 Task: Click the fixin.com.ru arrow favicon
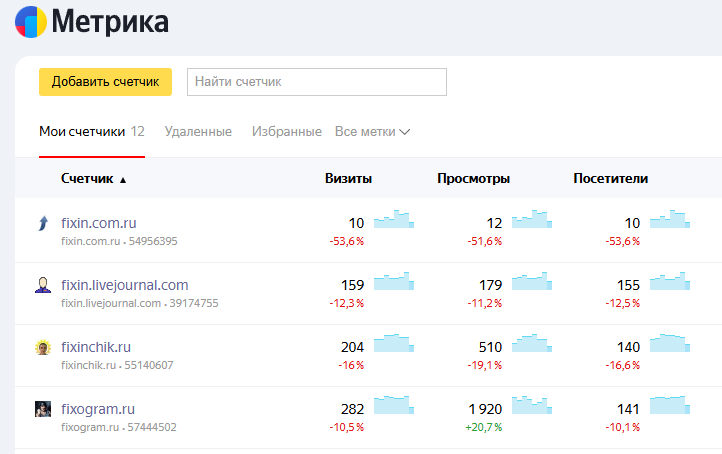(x=43, y=223)
